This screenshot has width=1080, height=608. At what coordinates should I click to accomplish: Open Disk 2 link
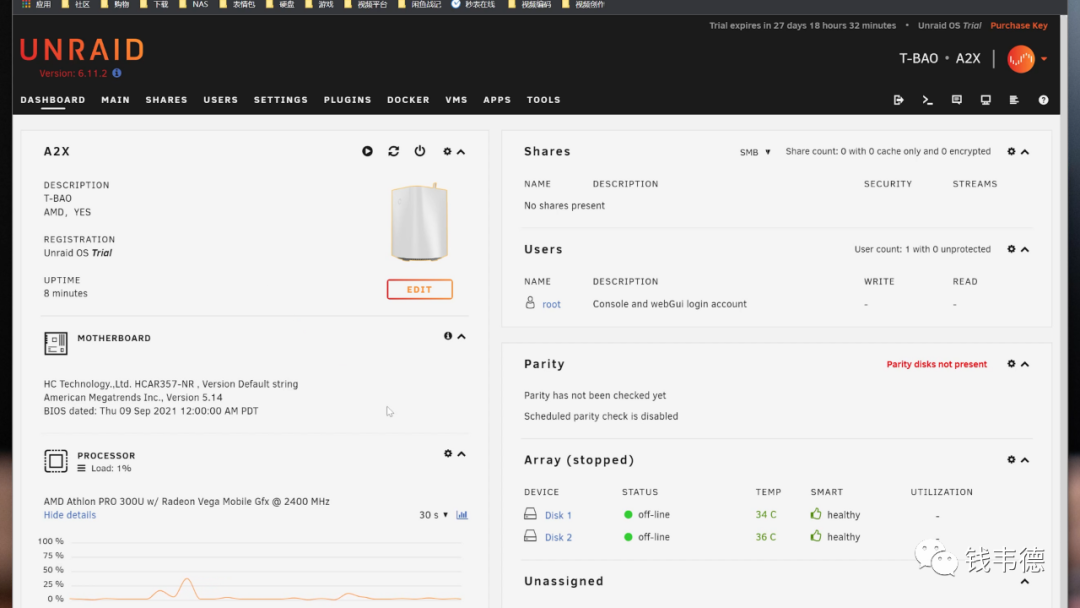(x=558, y=537)
